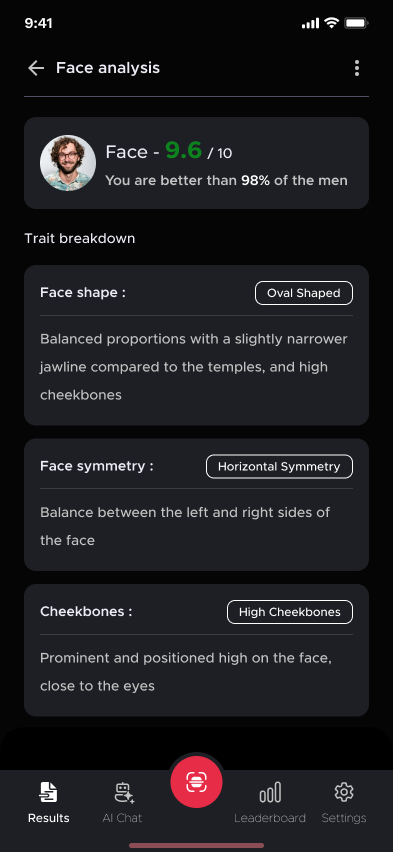Tap the profile face photo thumbnail

(68, 163)
